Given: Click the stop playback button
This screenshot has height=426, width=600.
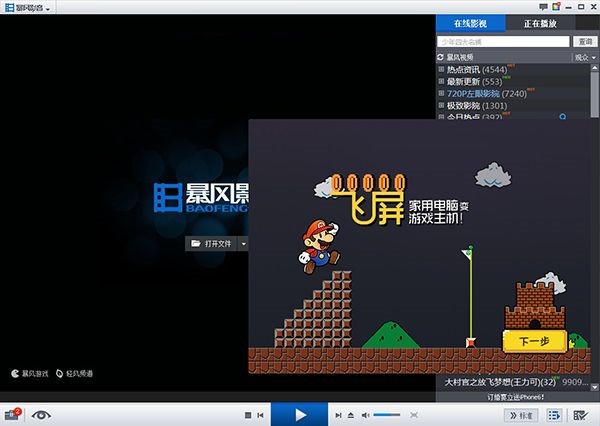Looking at the screenshot, I should [x=248, y=415].
